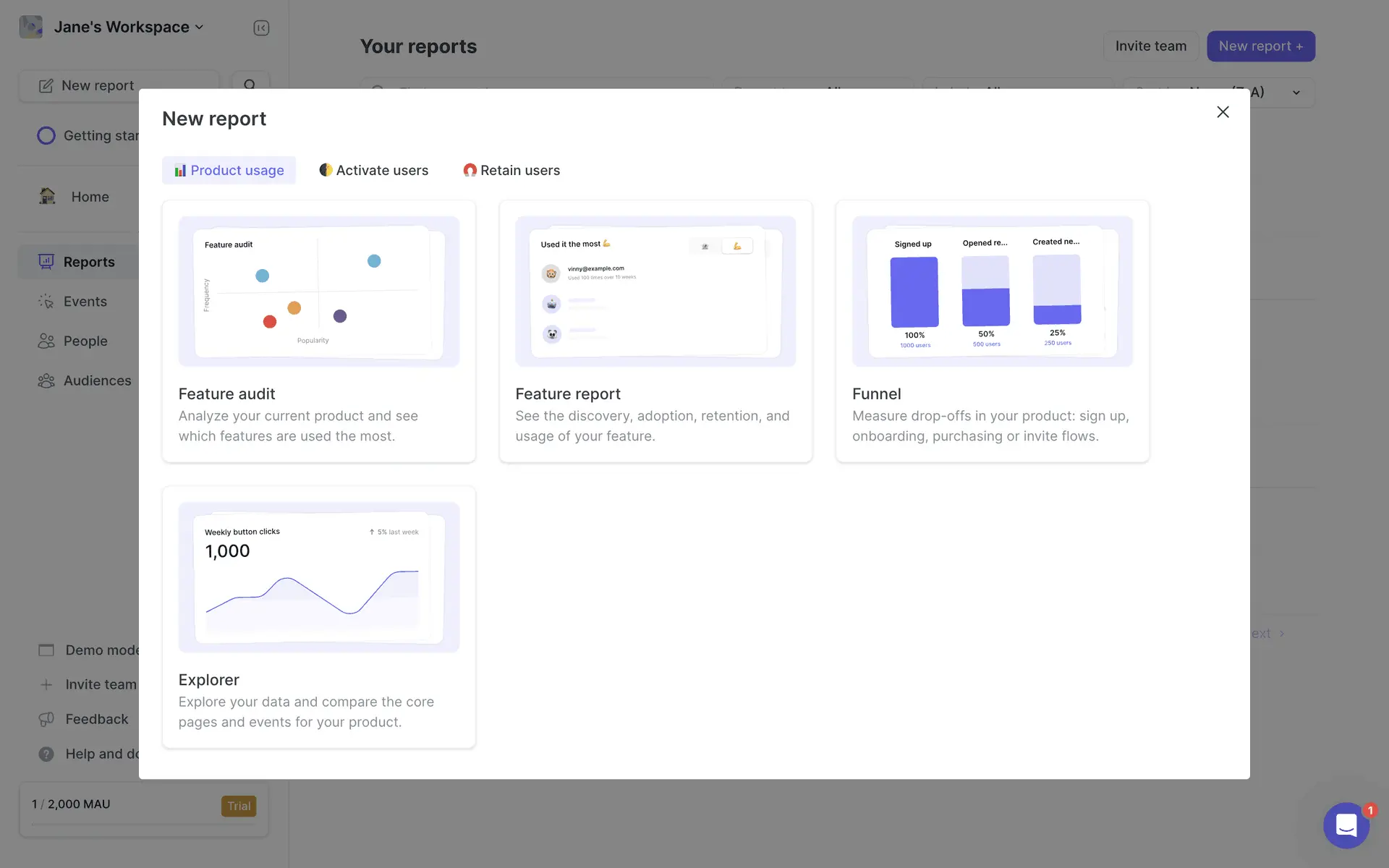Open the chat messenger bubble
The width and height of the screenshot is (1389, 868).
coord(1346,825)
